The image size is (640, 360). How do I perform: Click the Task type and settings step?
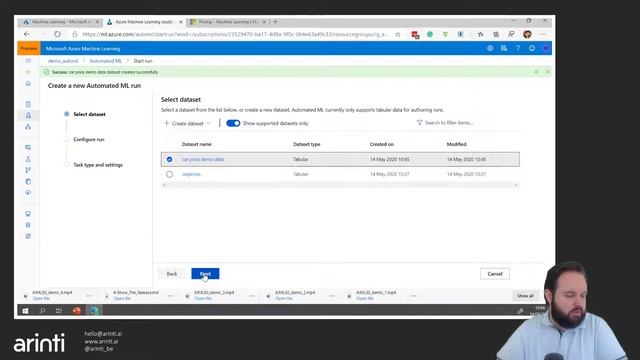coord(98,165)
